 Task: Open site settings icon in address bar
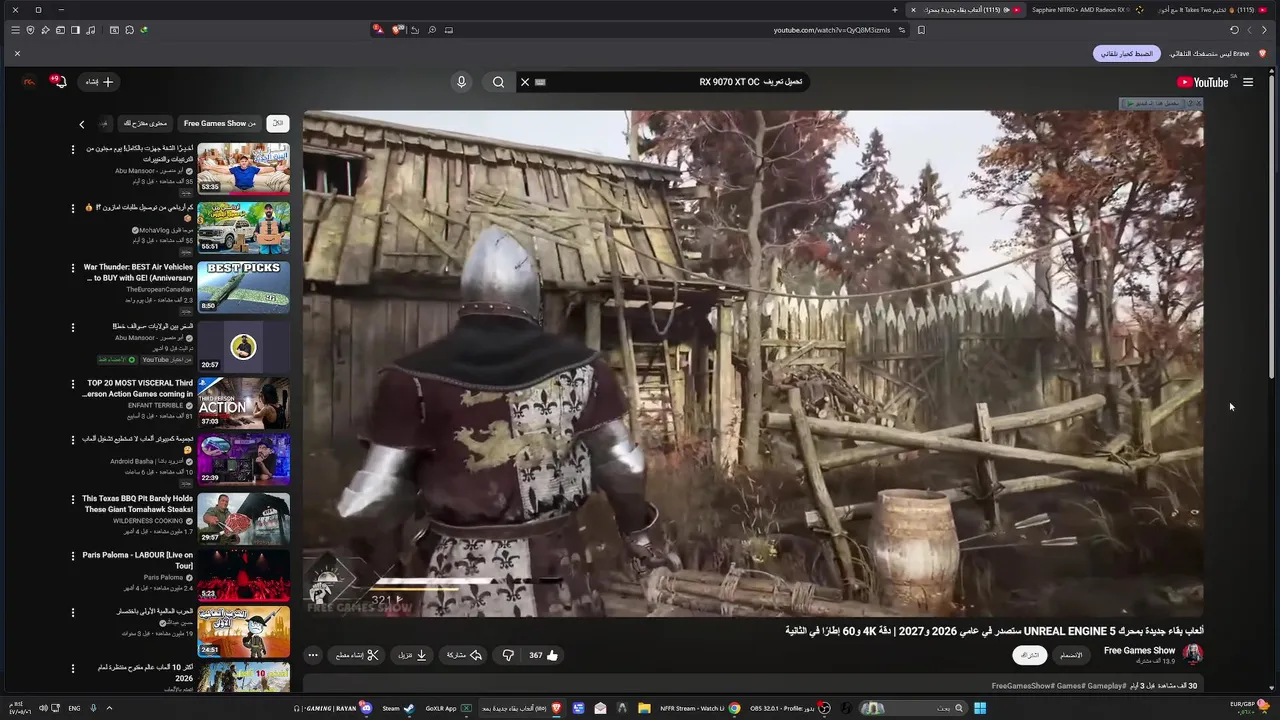(901, 30)
